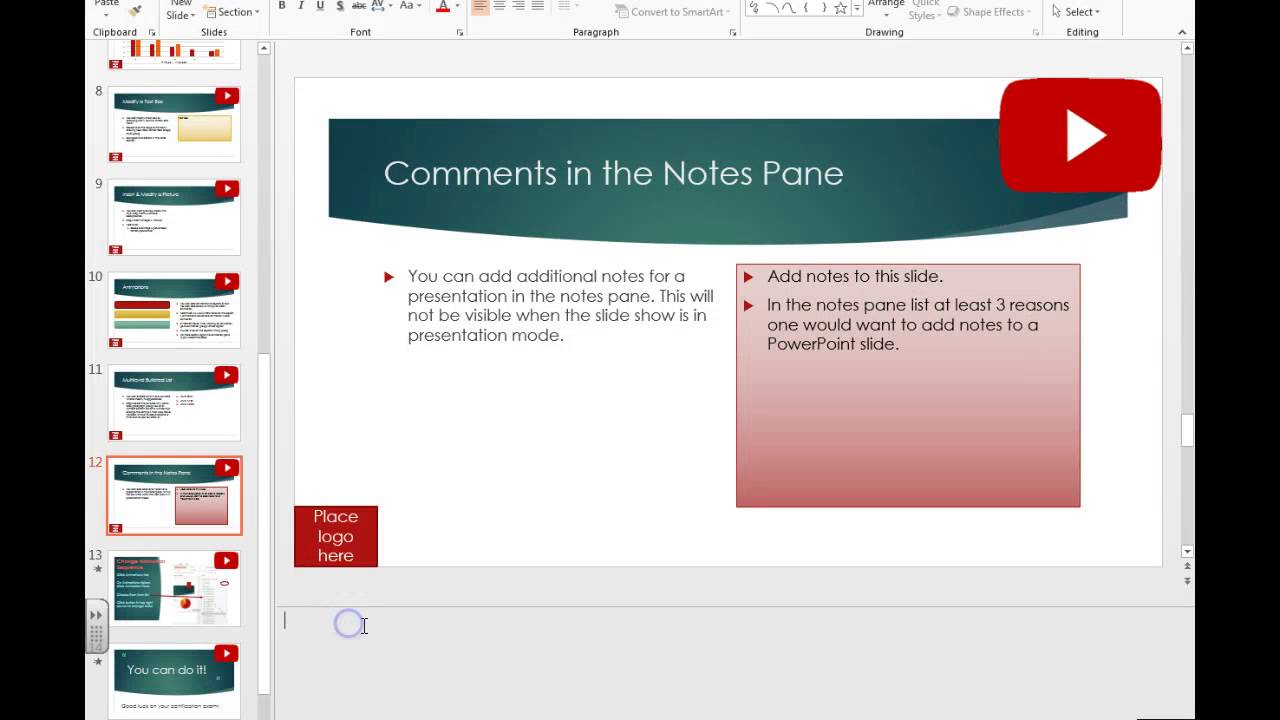Select the right brace shape

point(823,8)
